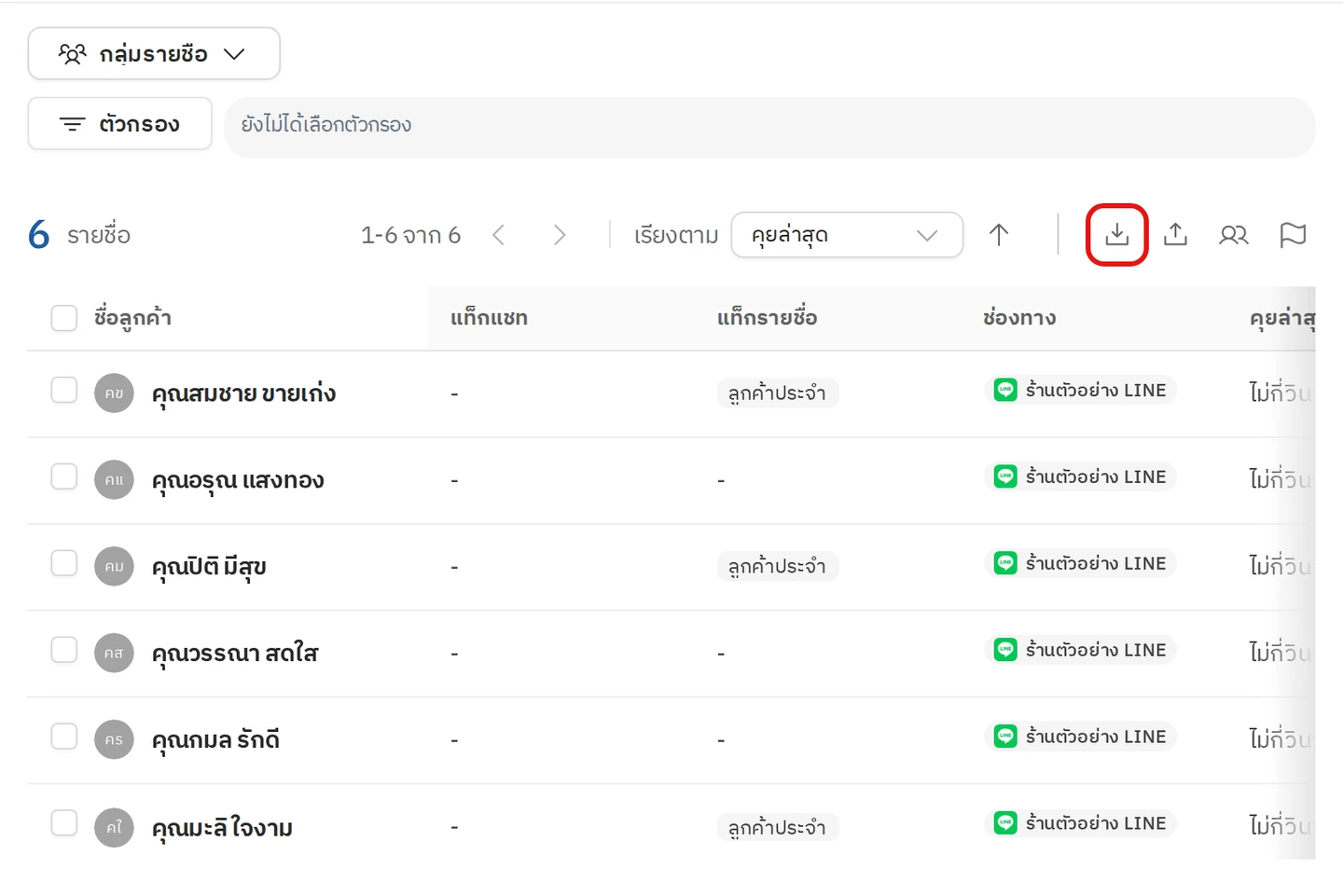1343x896 pixels.
Task: Click the flag icon in toolbar
Action: pos(1293,235)
